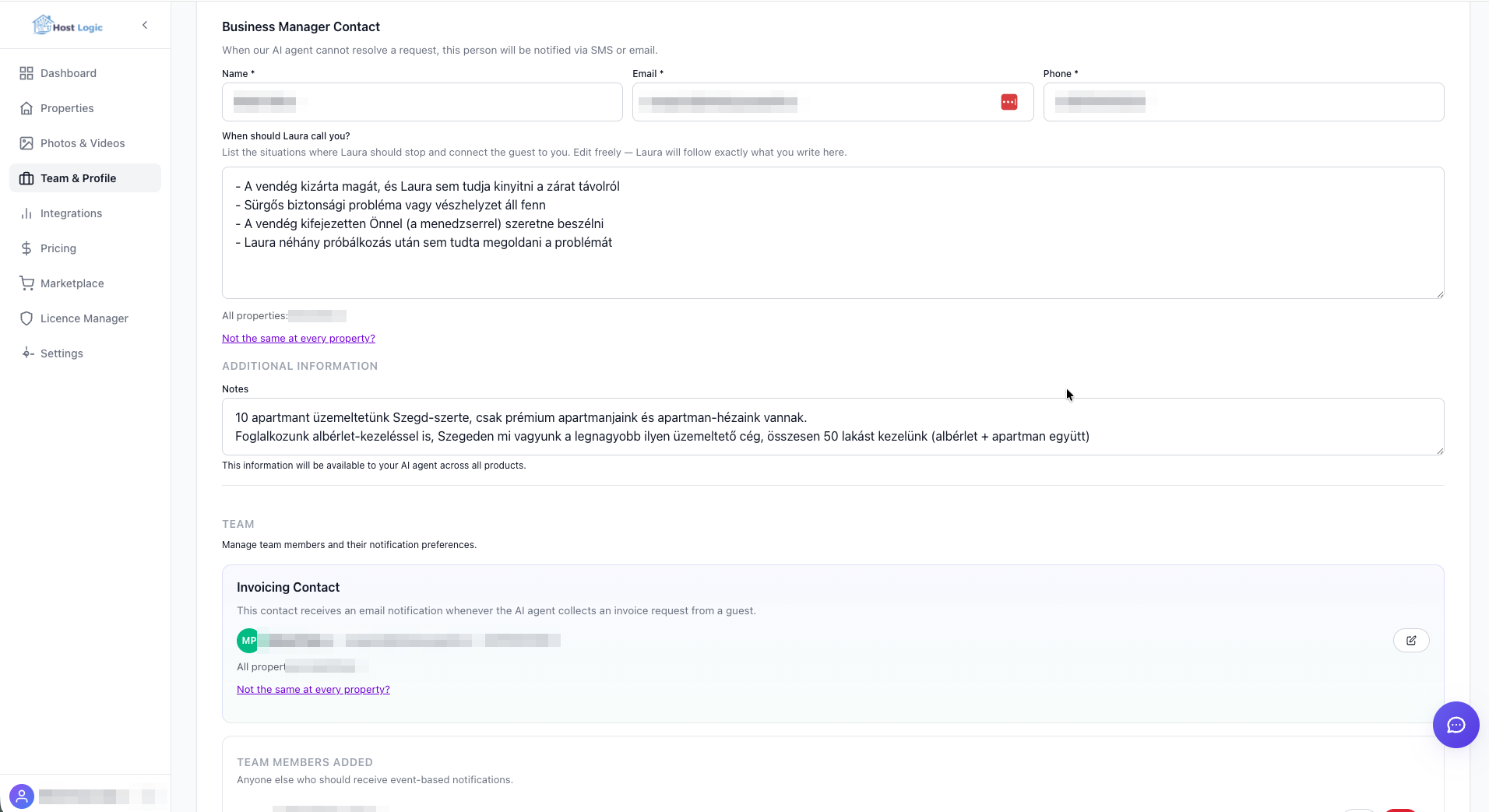The height and width of the screenshot is (812, 1489).
Task: Click the Pricing dollar icon
Action: 26,248
